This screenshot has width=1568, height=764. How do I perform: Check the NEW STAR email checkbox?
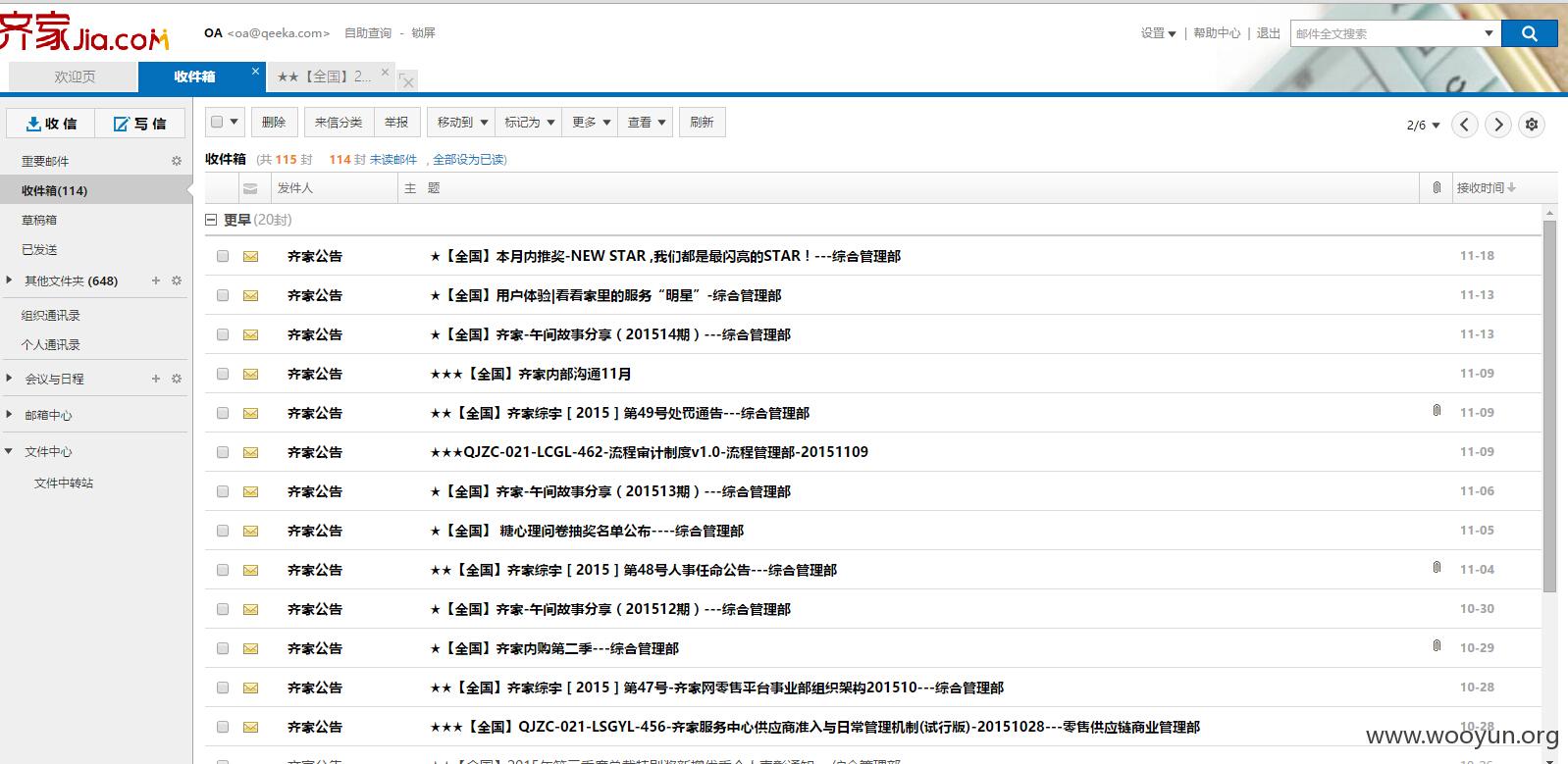[x=223, y=256]
